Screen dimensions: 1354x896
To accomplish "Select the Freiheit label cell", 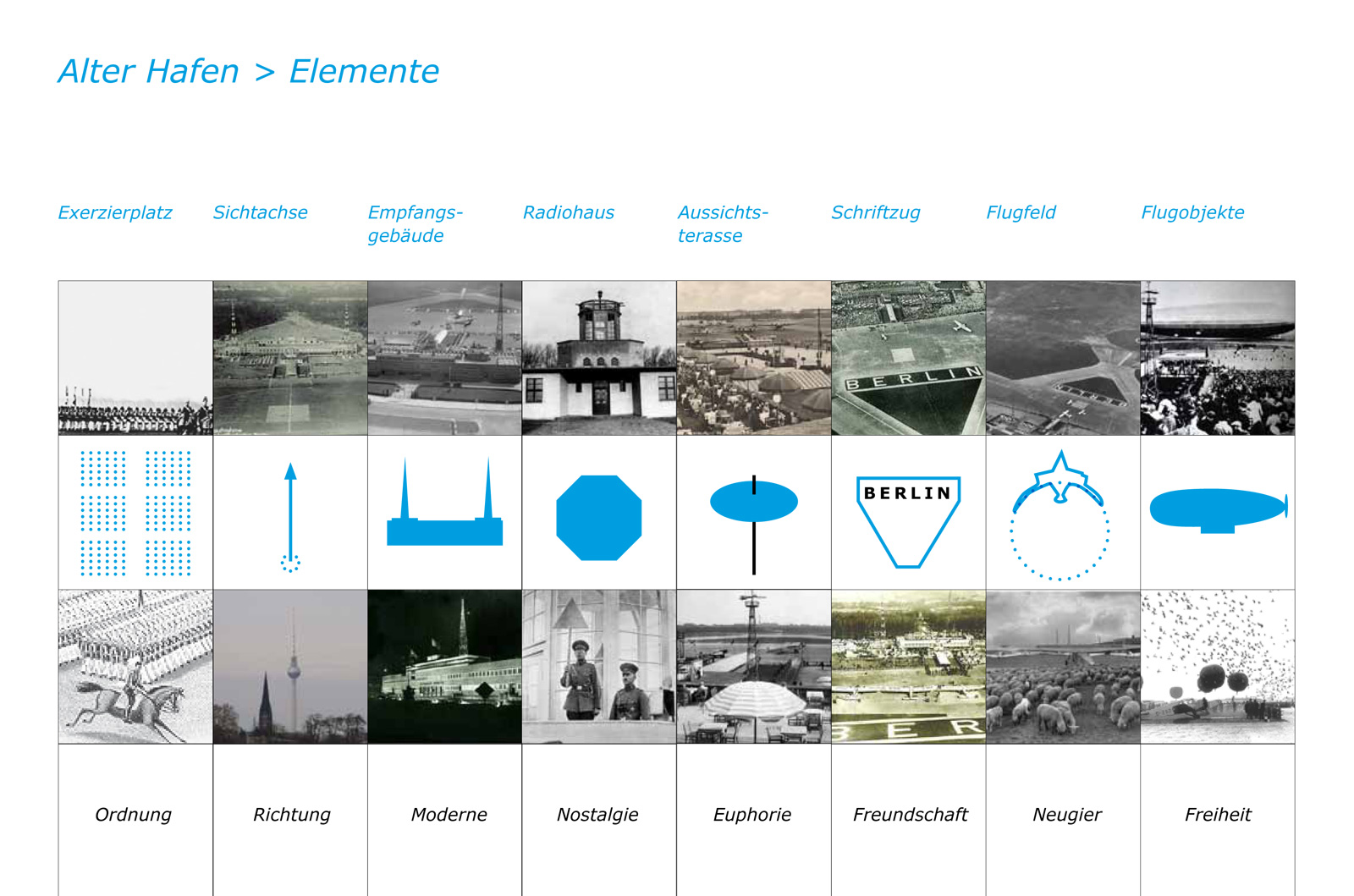I will click(1217, 815).
